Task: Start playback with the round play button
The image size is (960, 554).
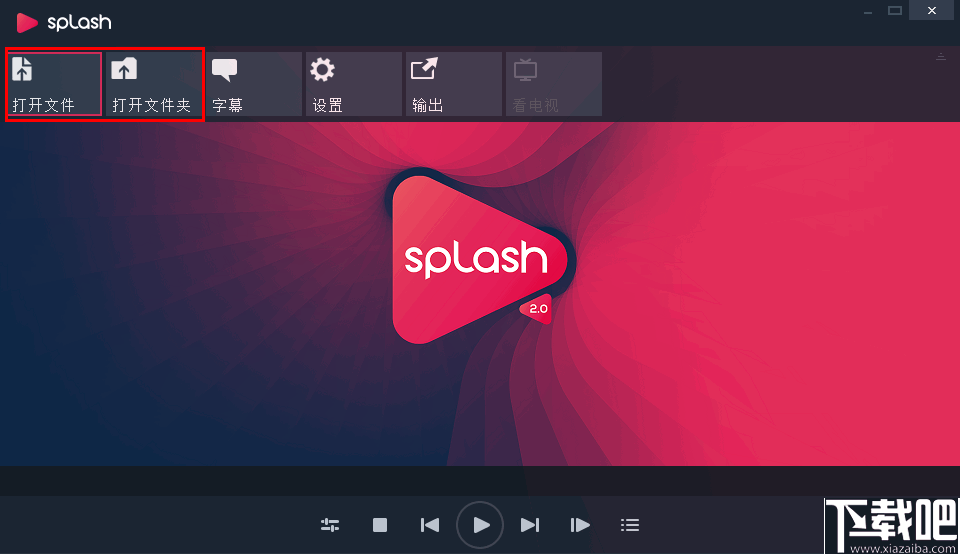Action: coord(480,525)
